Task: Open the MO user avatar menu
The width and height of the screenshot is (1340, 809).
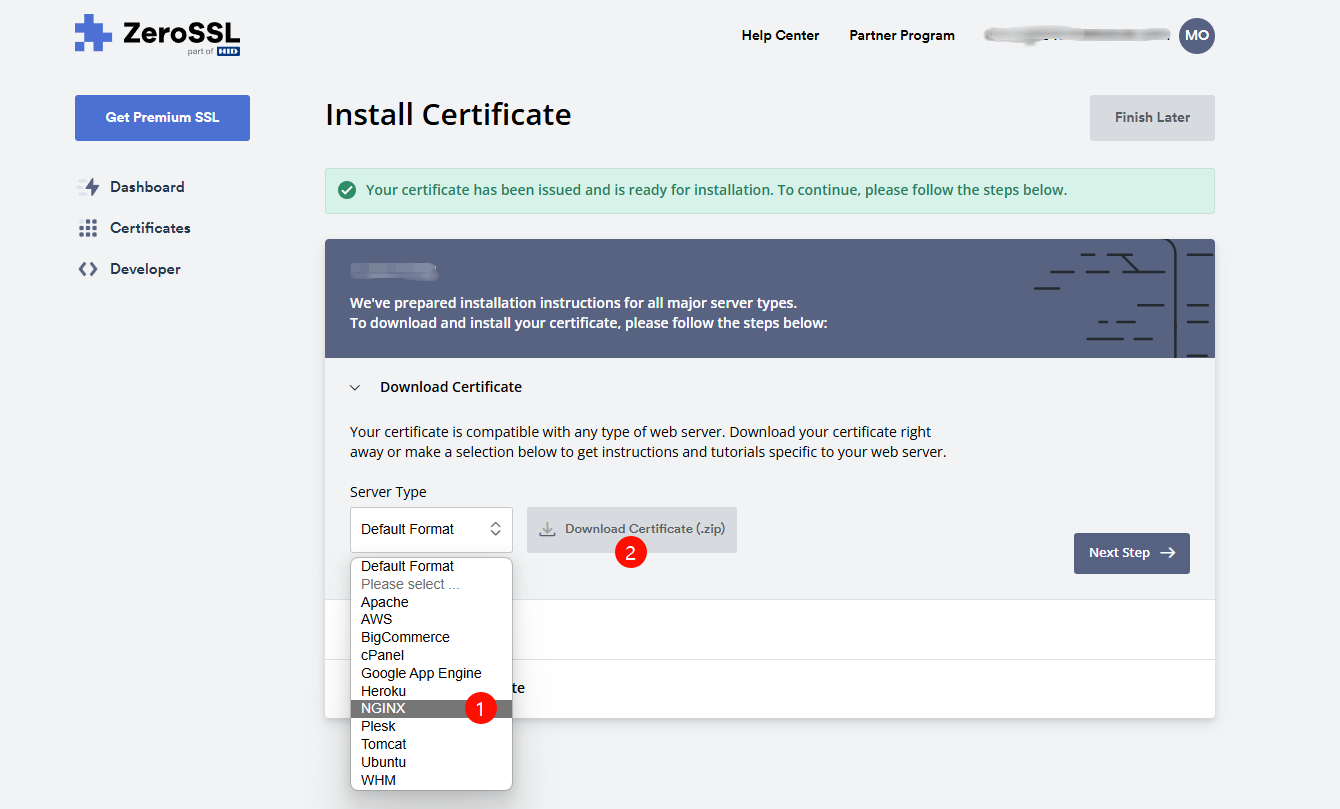Action: [x=1196, y=35]
